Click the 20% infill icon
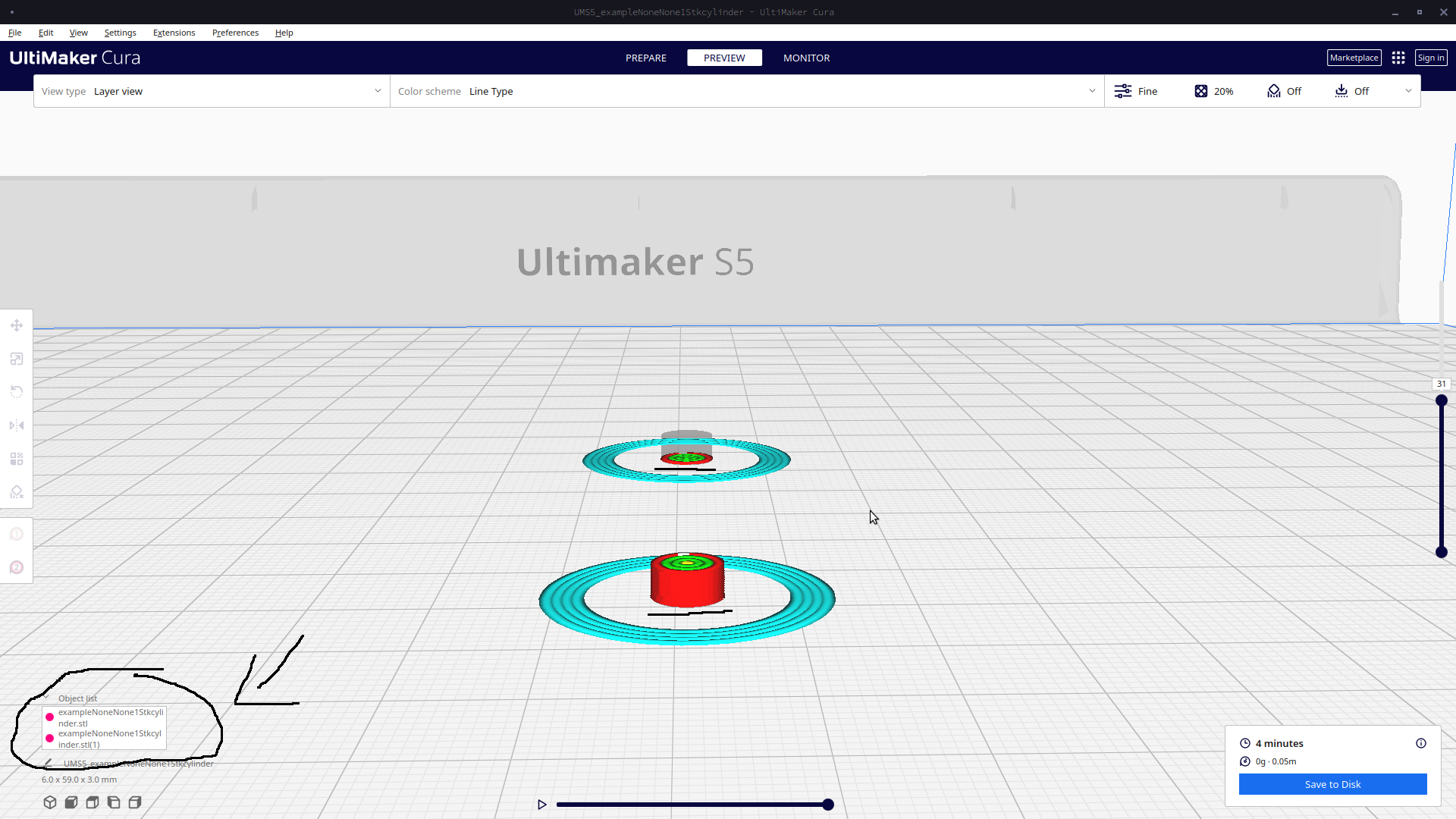This screenshot has height=819, width=1456. click(x=1201, y=91)
